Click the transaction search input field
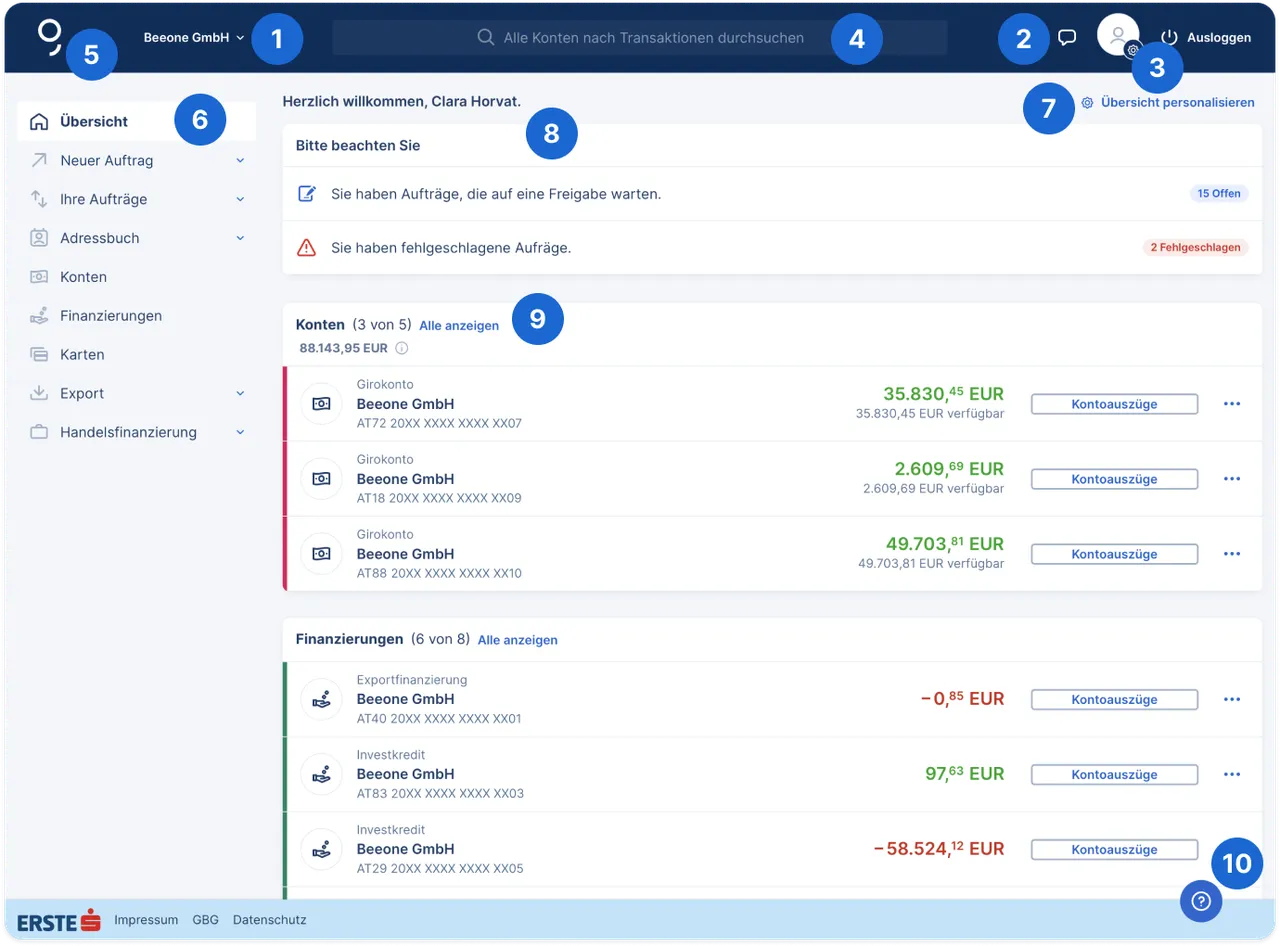This screenshot has width=1280, height=946. tap(640, 38)
